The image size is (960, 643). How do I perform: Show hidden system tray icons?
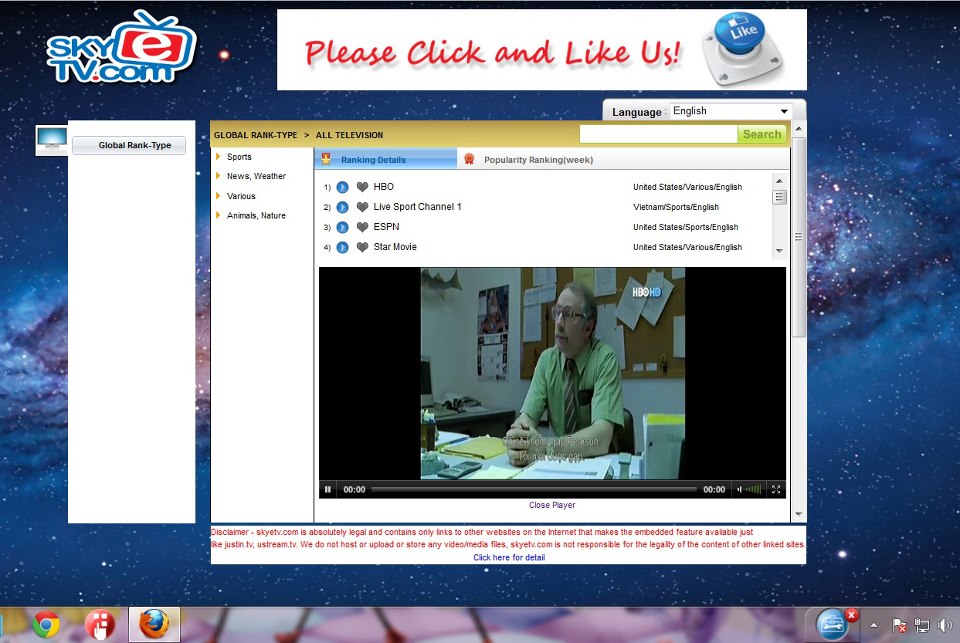(874, 625)
